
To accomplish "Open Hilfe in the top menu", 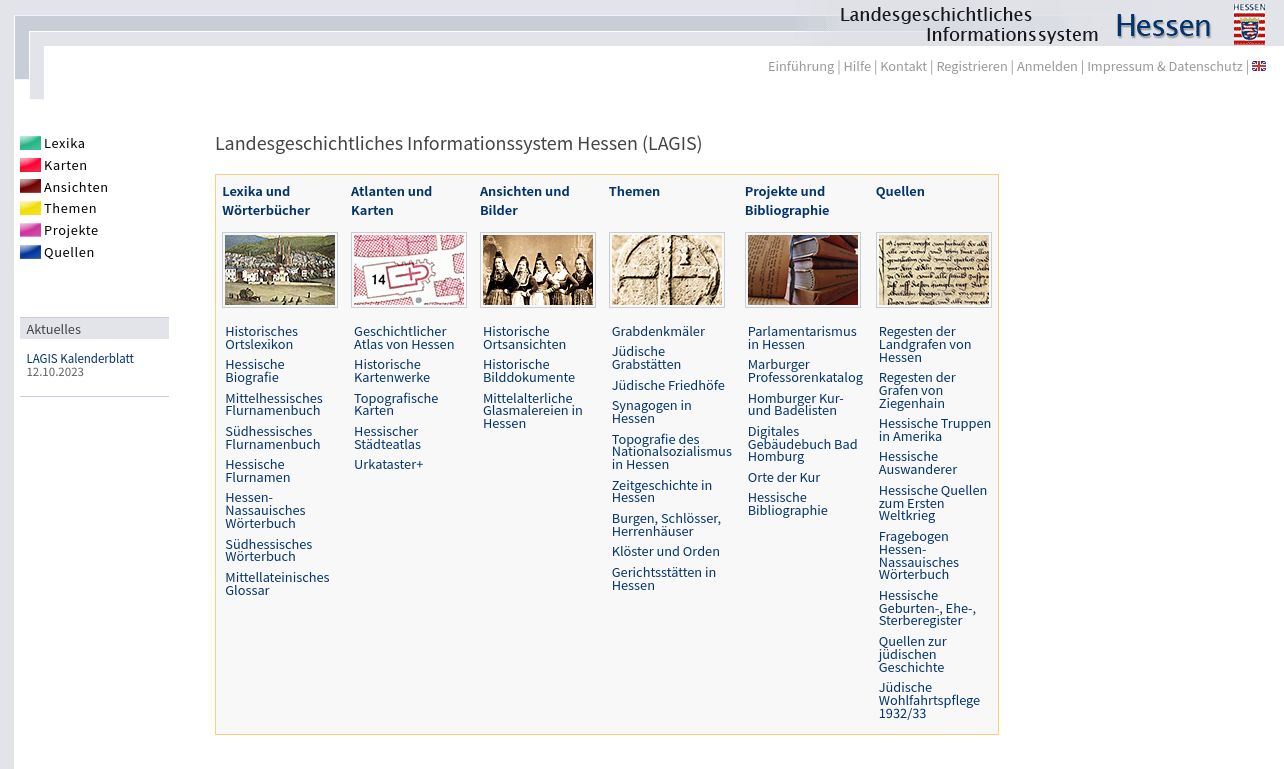I will click(x=857, y=66).
